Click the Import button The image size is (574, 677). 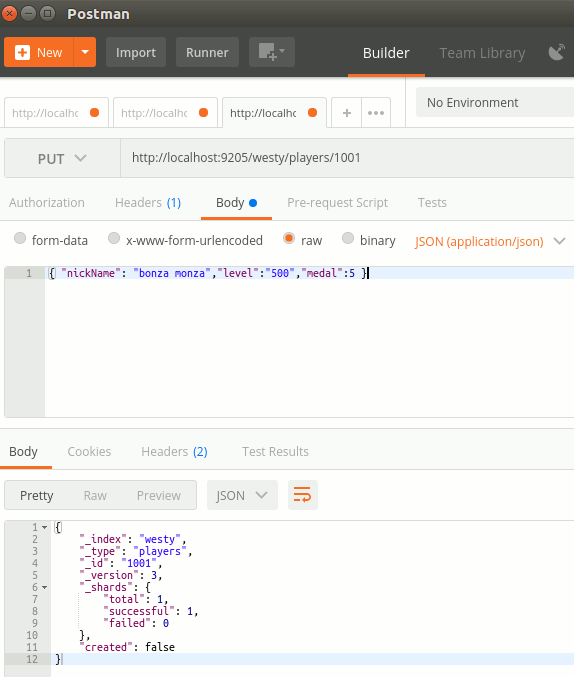pyautogui.click(x=136, y=52)
